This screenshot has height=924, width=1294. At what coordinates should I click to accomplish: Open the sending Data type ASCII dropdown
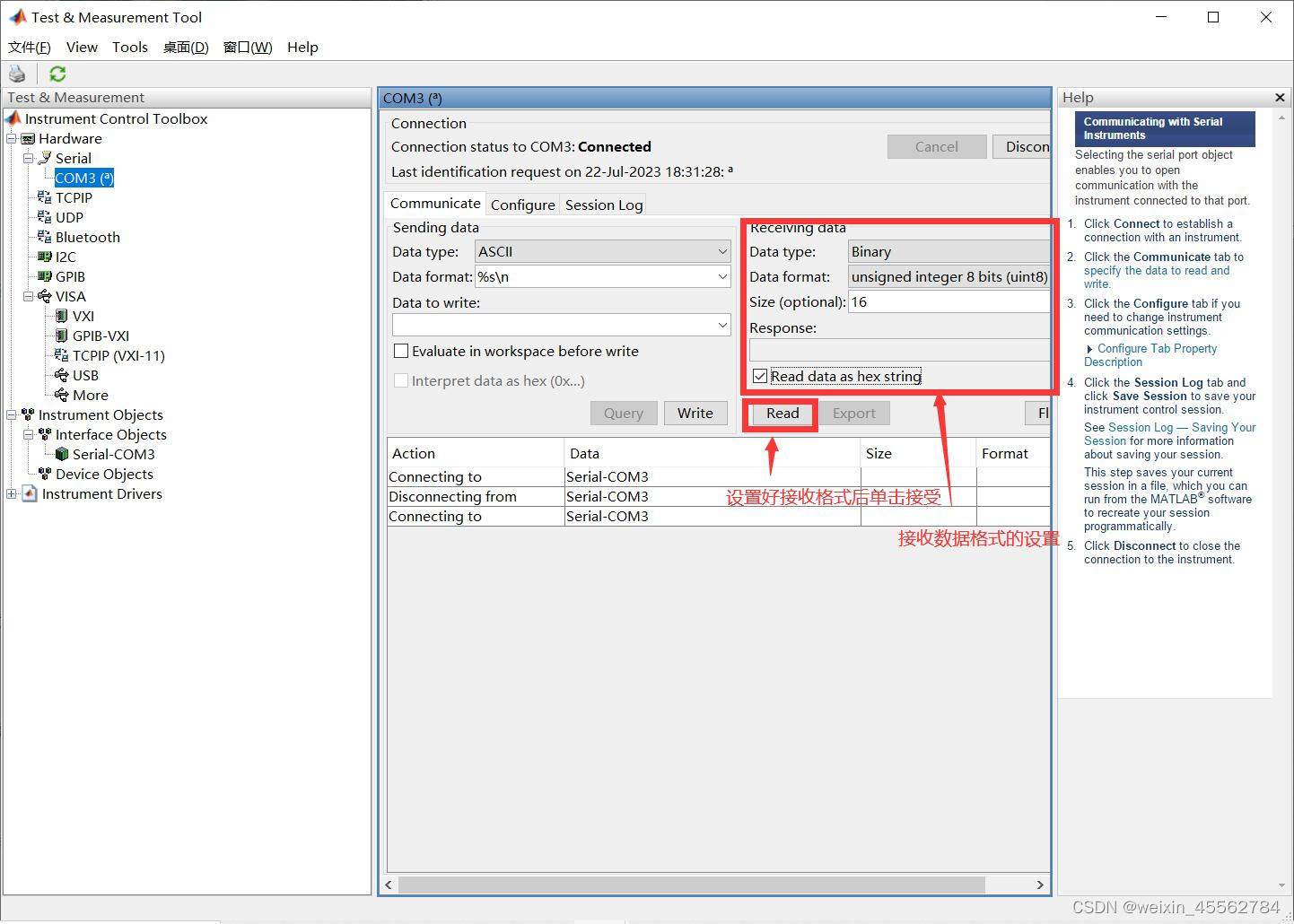tap(722, 251)
